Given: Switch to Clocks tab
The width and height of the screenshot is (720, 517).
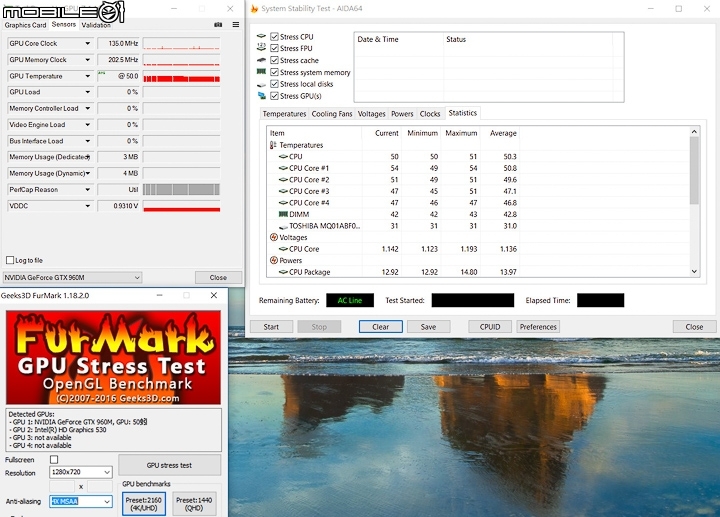Looking at the screenshot, I should coord(430,114).
